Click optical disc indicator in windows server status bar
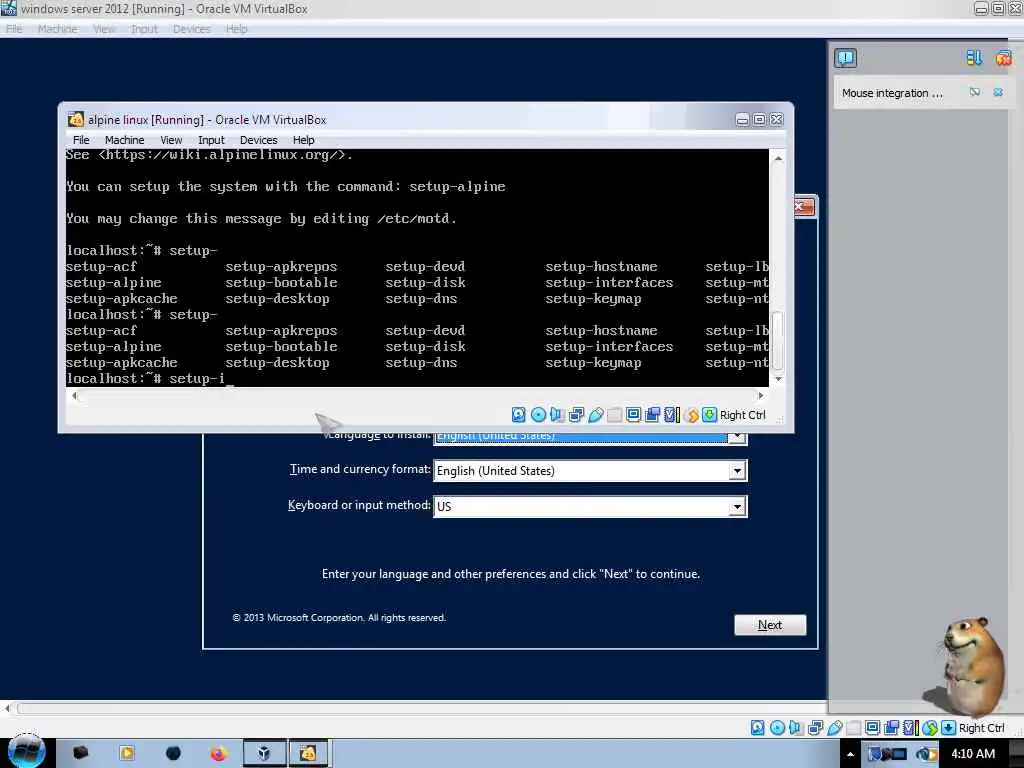 click(777, 728)
